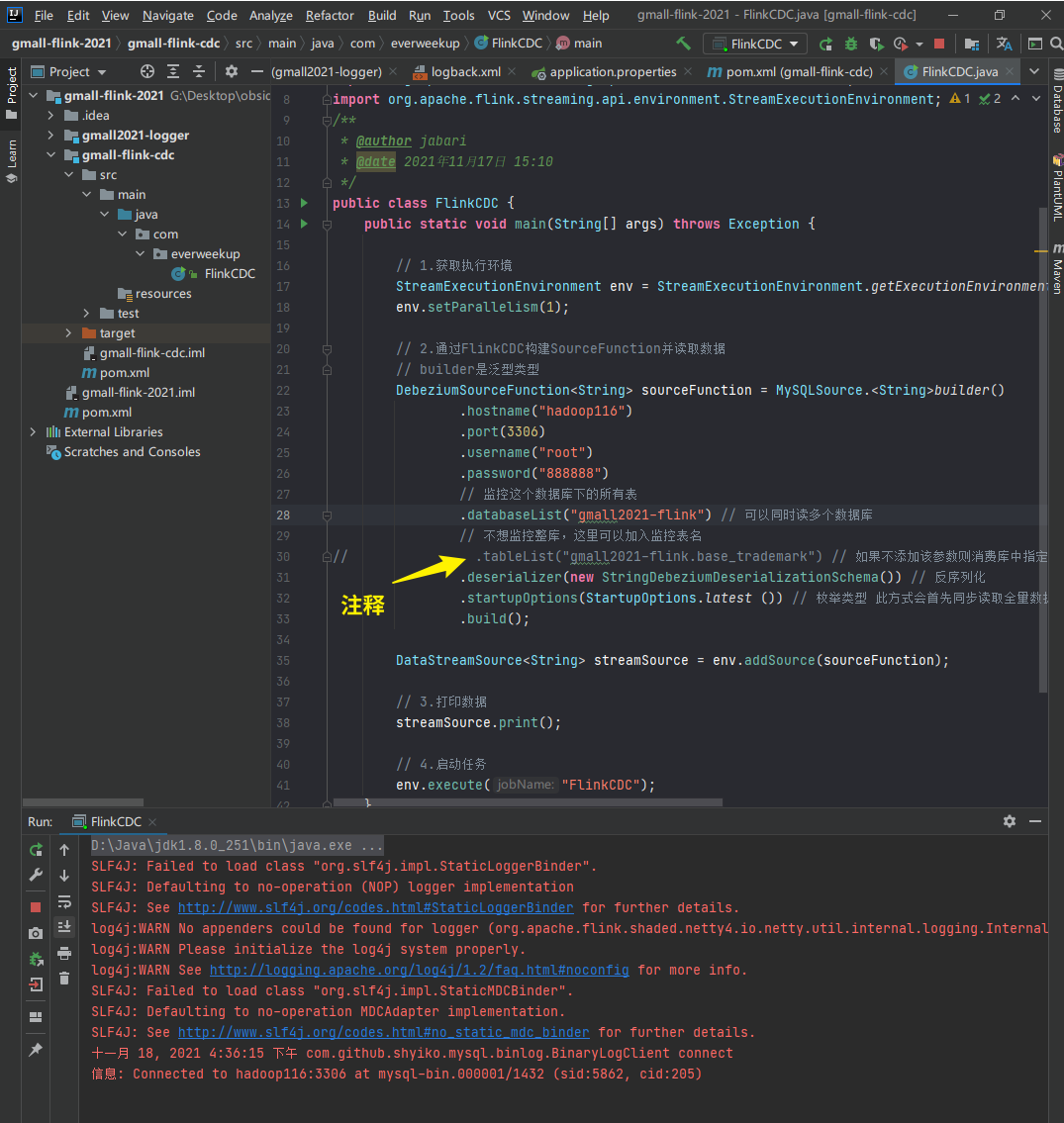The image size is (1064, 1123).
Task: Open StaticLoggerBinder slf4j link
Action: [375, 907]
